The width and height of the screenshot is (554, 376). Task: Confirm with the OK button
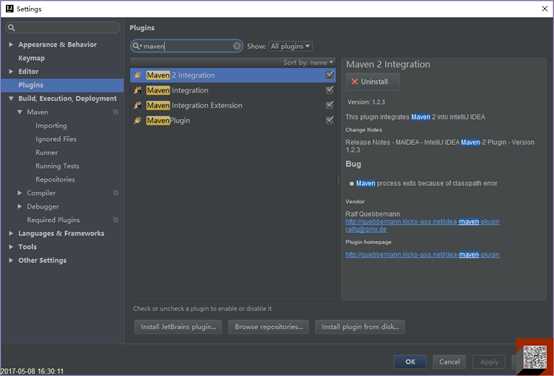pos(410,362)
